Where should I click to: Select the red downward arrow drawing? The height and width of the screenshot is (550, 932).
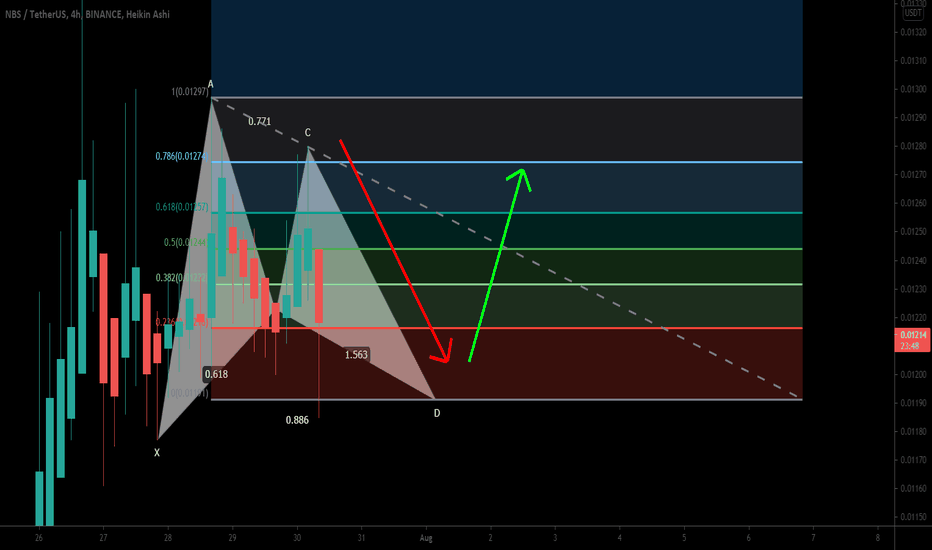(x=393, y=249)
